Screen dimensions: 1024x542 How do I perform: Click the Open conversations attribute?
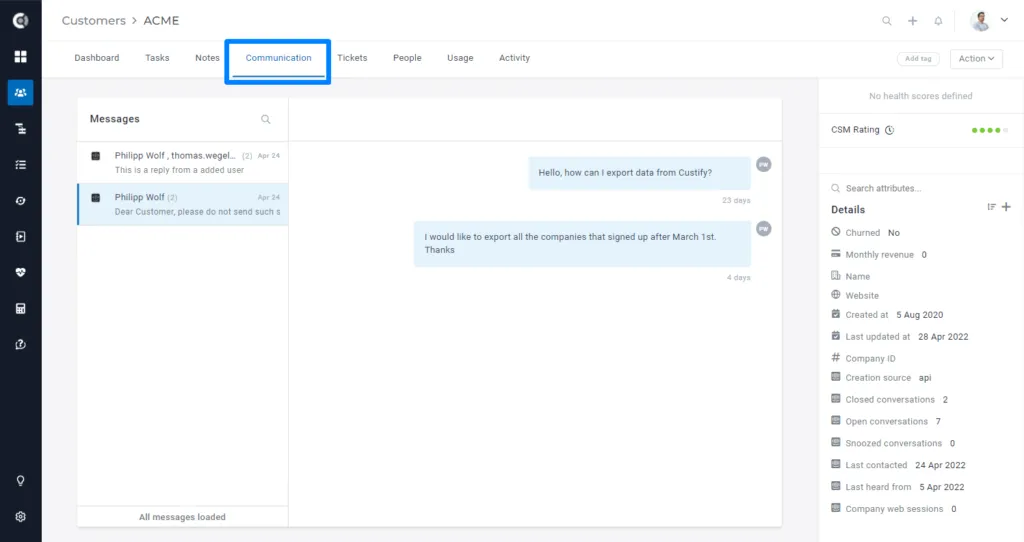tap(886, 421)
